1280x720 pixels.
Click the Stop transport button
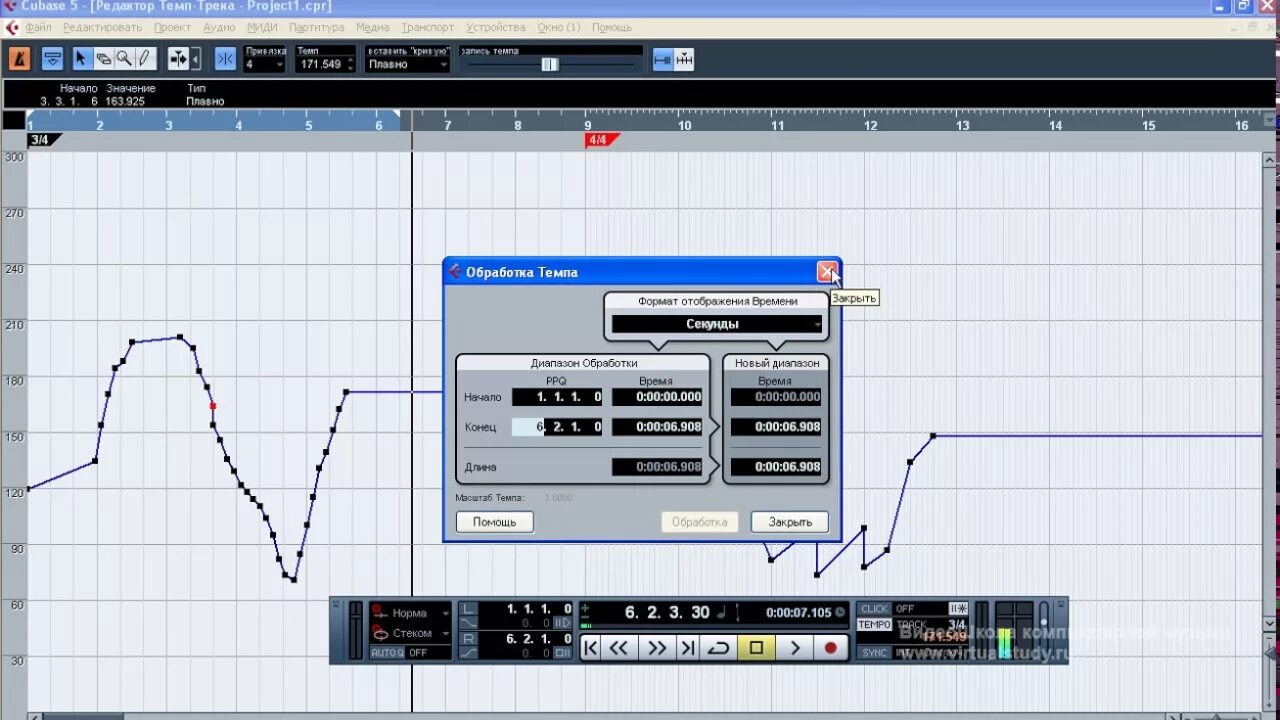pyautogui.click(x=756, y=648)
